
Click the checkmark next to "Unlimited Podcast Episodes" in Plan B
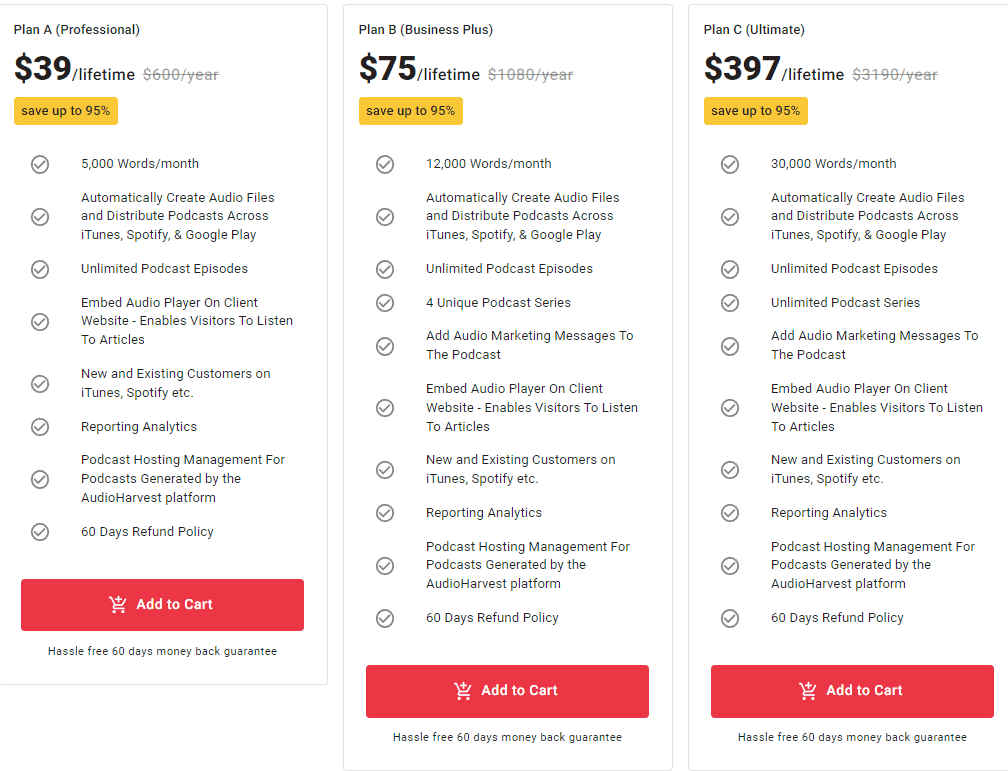tap(385, 269)
